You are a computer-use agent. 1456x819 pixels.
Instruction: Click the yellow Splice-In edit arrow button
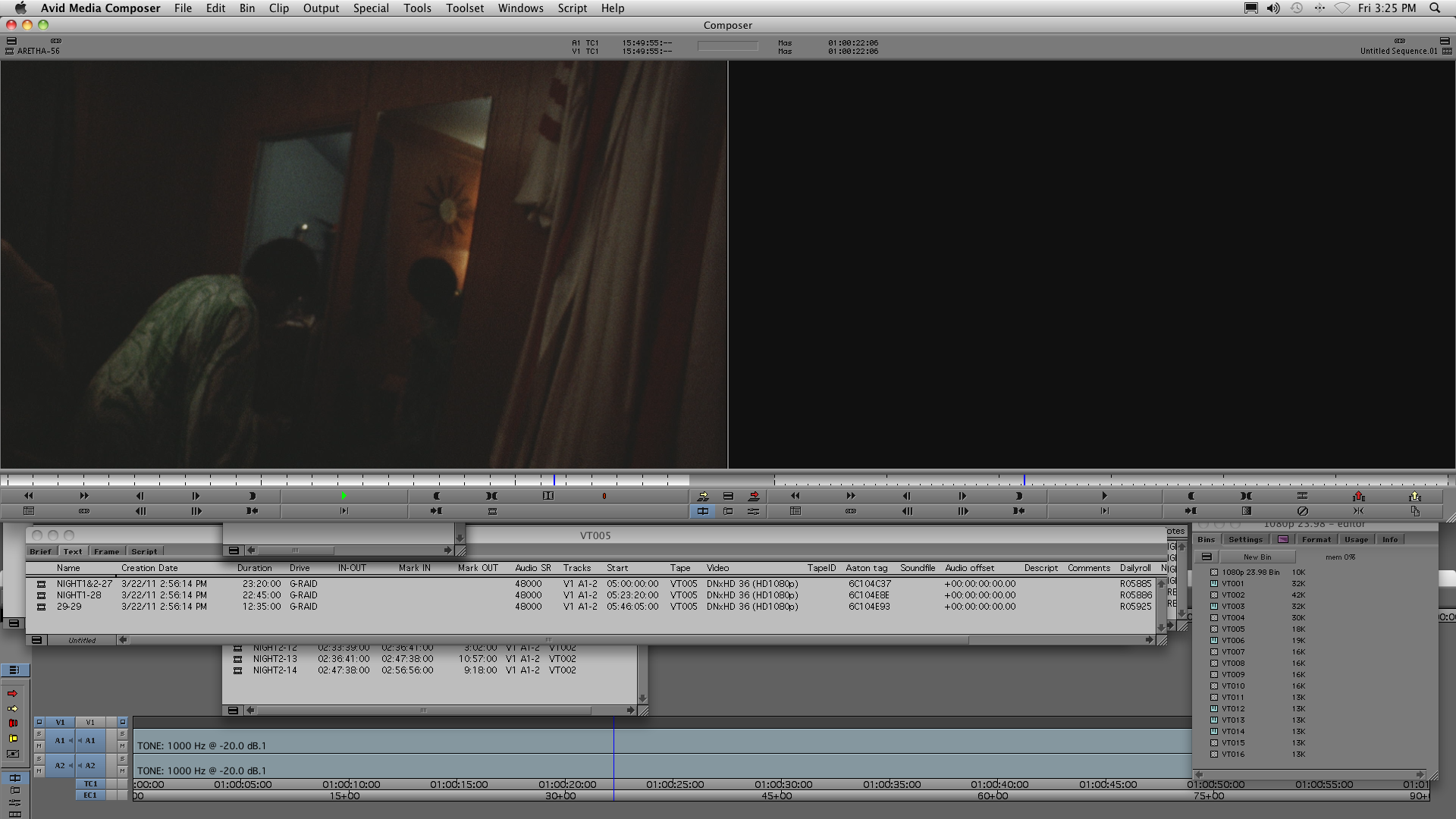click(703, 496)
